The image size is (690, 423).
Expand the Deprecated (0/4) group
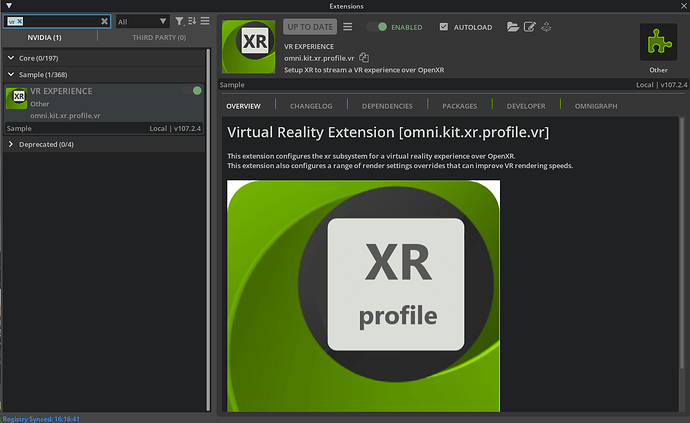point(11,144)
